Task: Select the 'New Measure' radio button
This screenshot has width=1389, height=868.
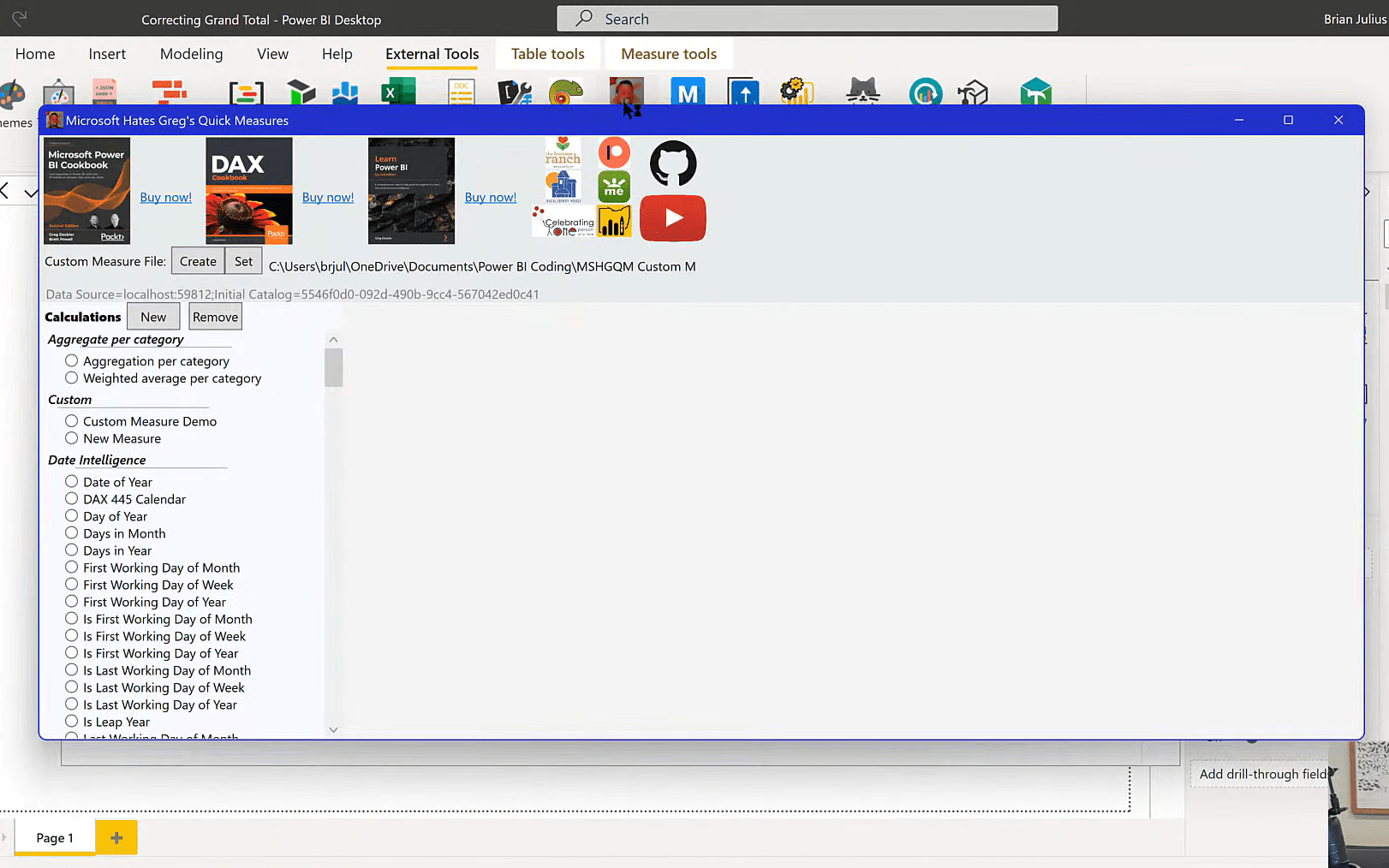Action: click(x=72, y=438)
